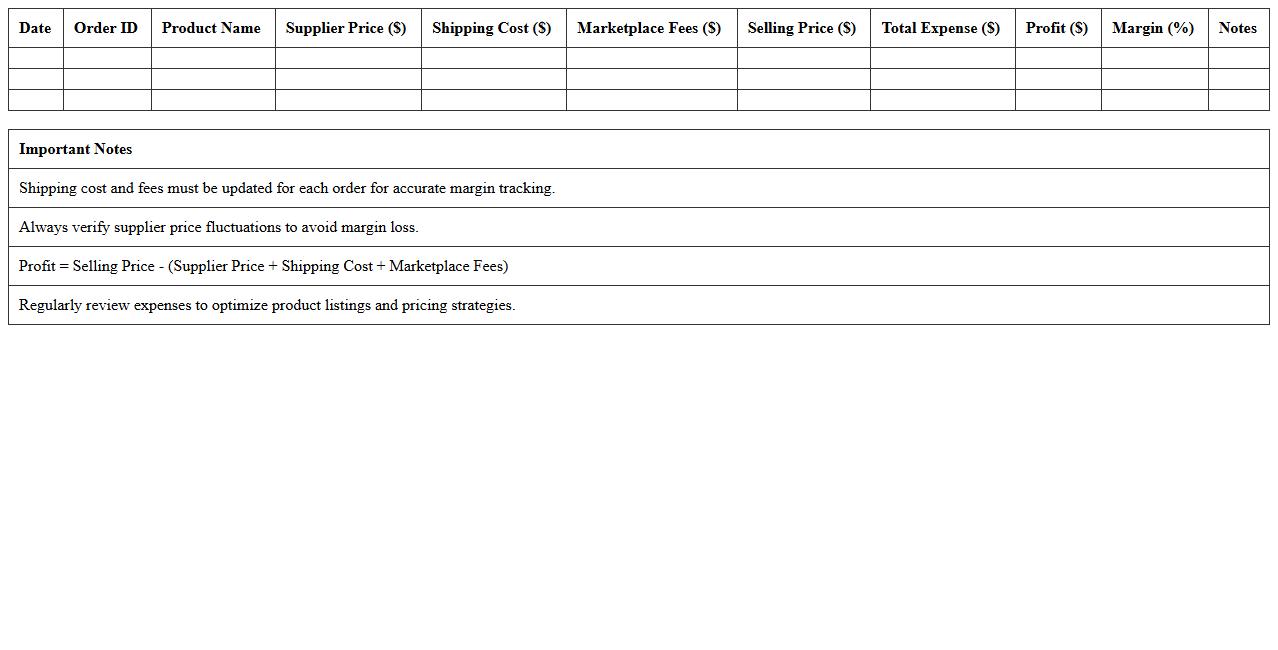Click first empty row cell under Product Name

click(x=213, y=58)
